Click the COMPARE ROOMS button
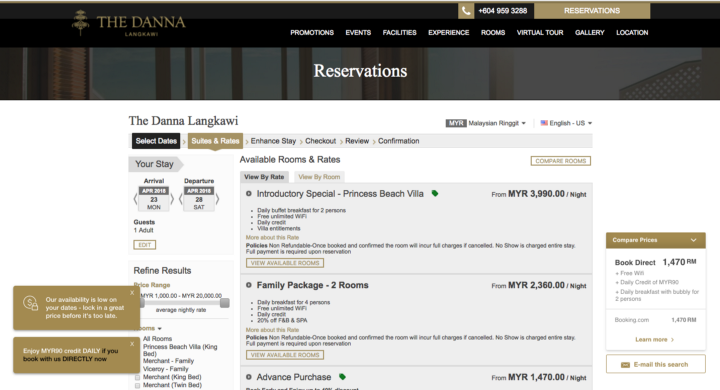The width and height of the screenshot is (720, 390). coord(561,161)
